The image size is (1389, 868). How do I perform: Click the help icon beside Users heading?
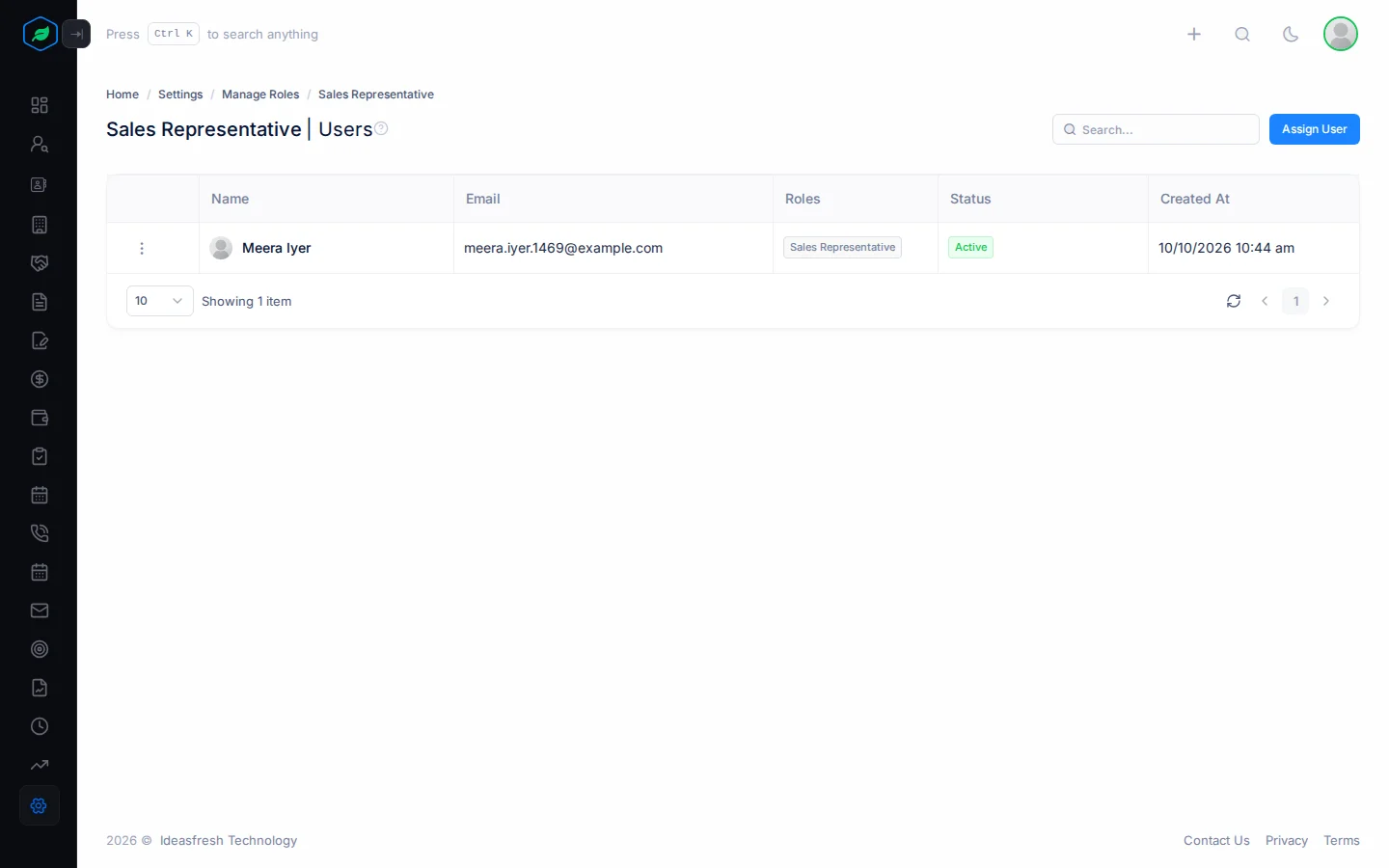tap(381, 128)
